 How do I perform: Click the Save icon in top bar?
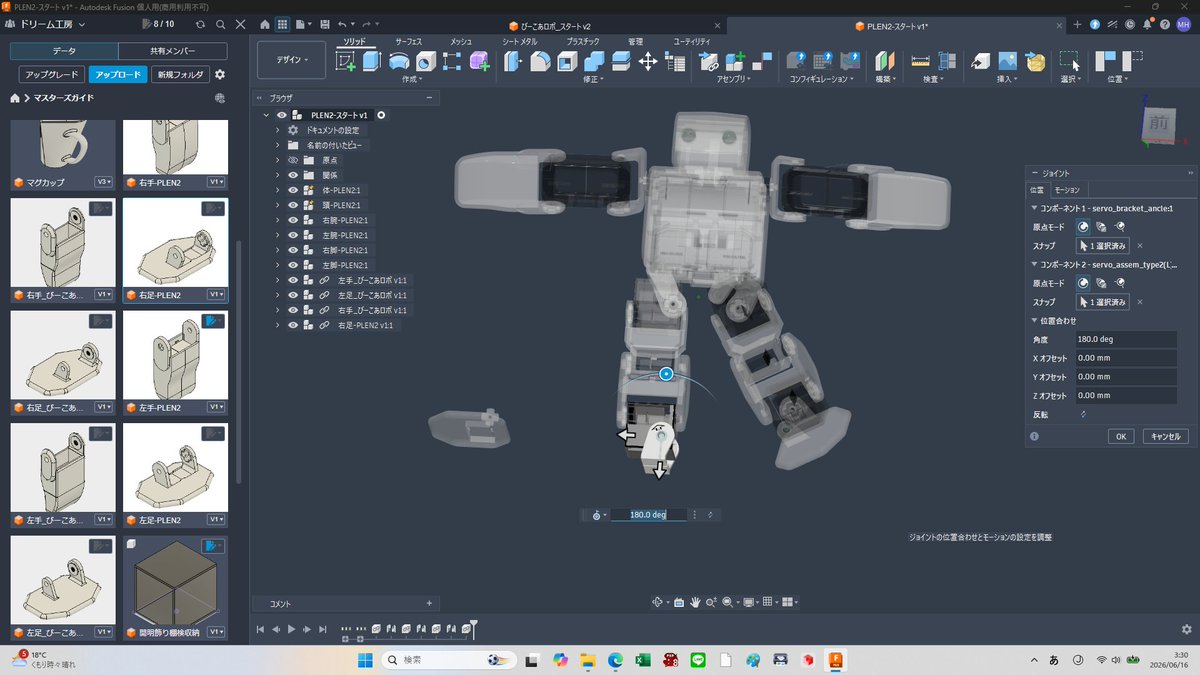[x=325, y=24]
